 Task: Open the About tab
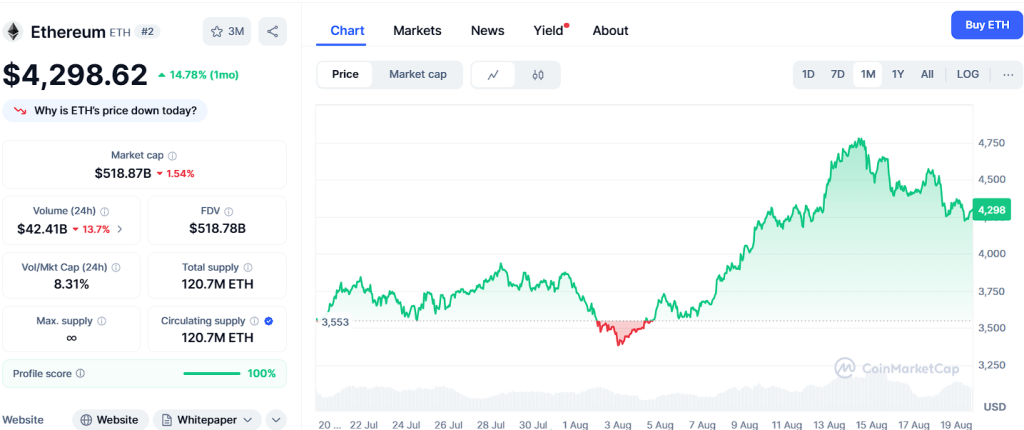coord(611,31)
